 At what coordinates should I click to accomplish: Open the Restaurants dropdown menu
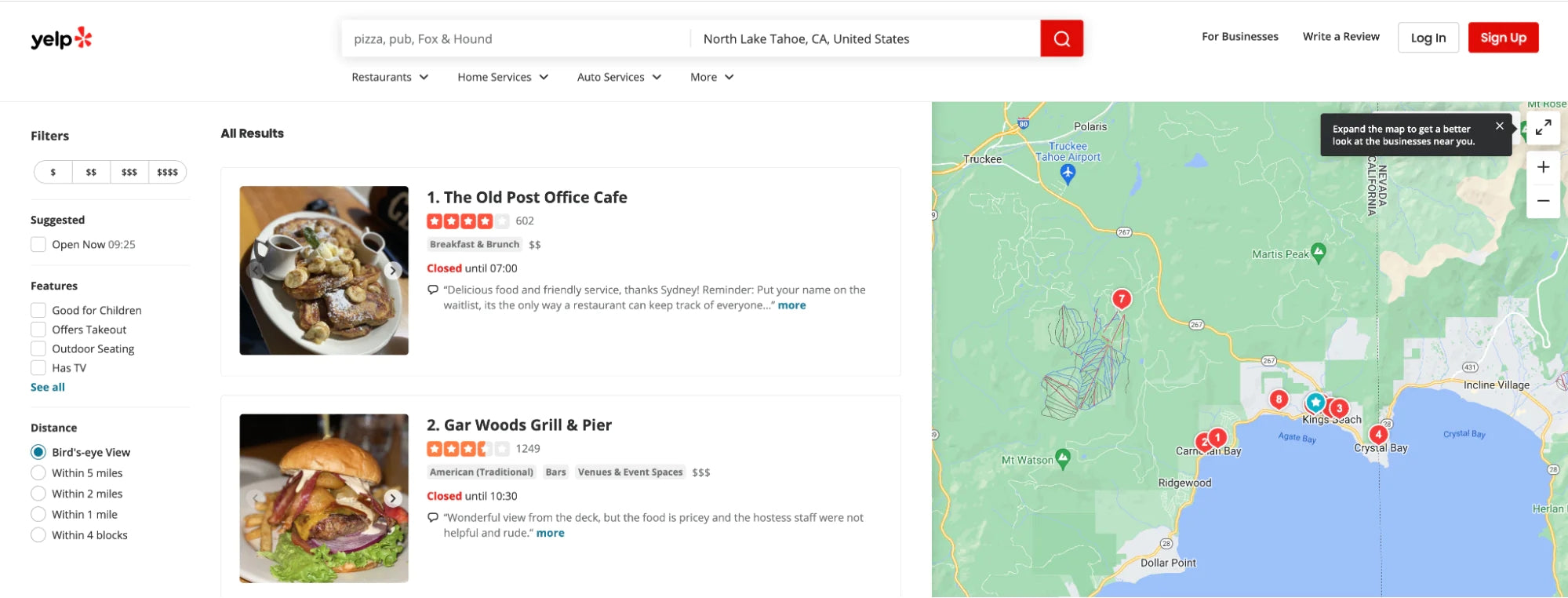pos(390,77)
